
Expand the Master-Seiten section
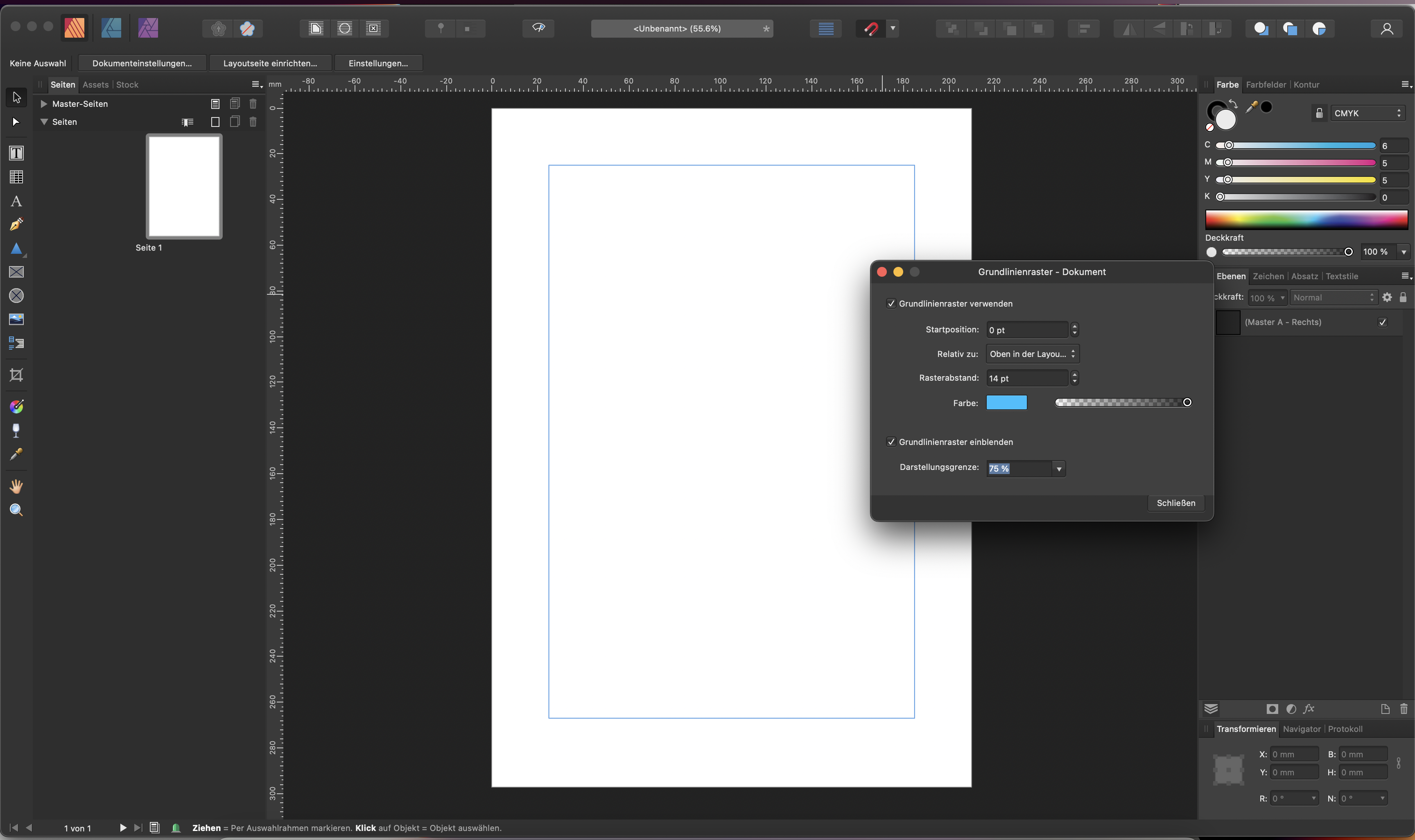coord(43,104)
